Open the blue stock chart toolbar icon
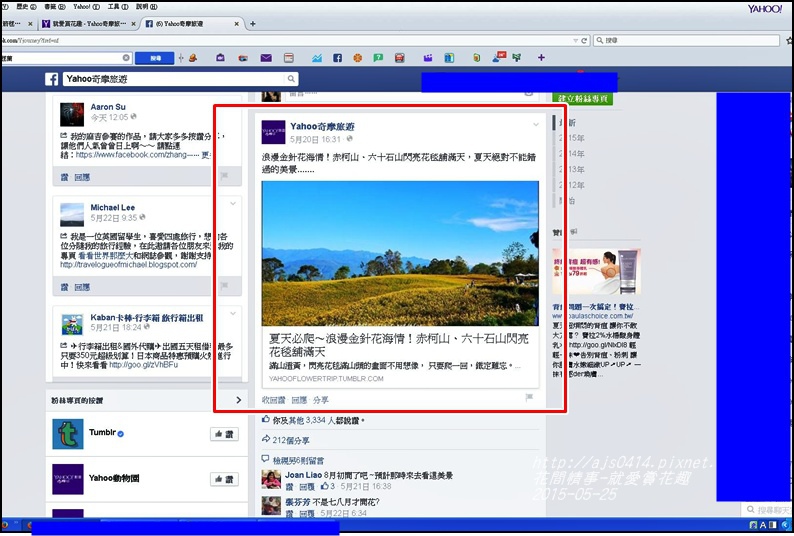Image resolution: width=794 pixels, height=536 pixels. click(x=317, y=58)
